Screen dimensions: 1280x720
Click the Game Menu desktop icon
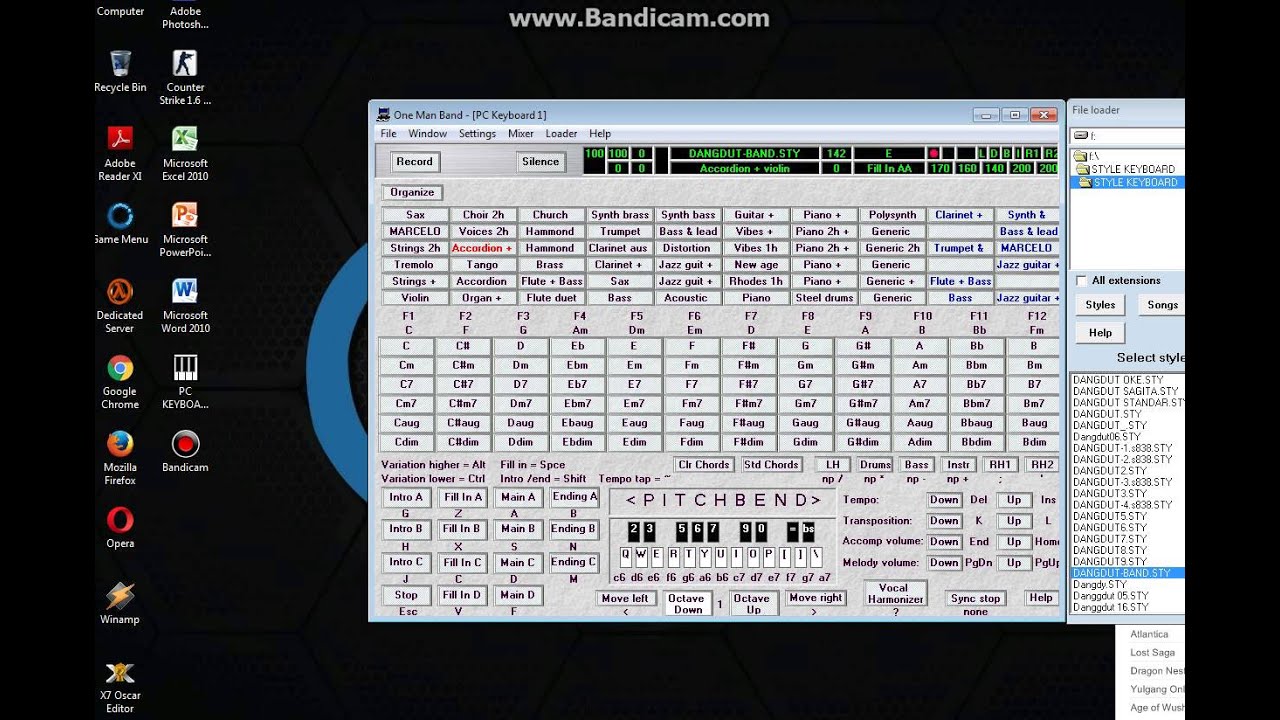120,223
